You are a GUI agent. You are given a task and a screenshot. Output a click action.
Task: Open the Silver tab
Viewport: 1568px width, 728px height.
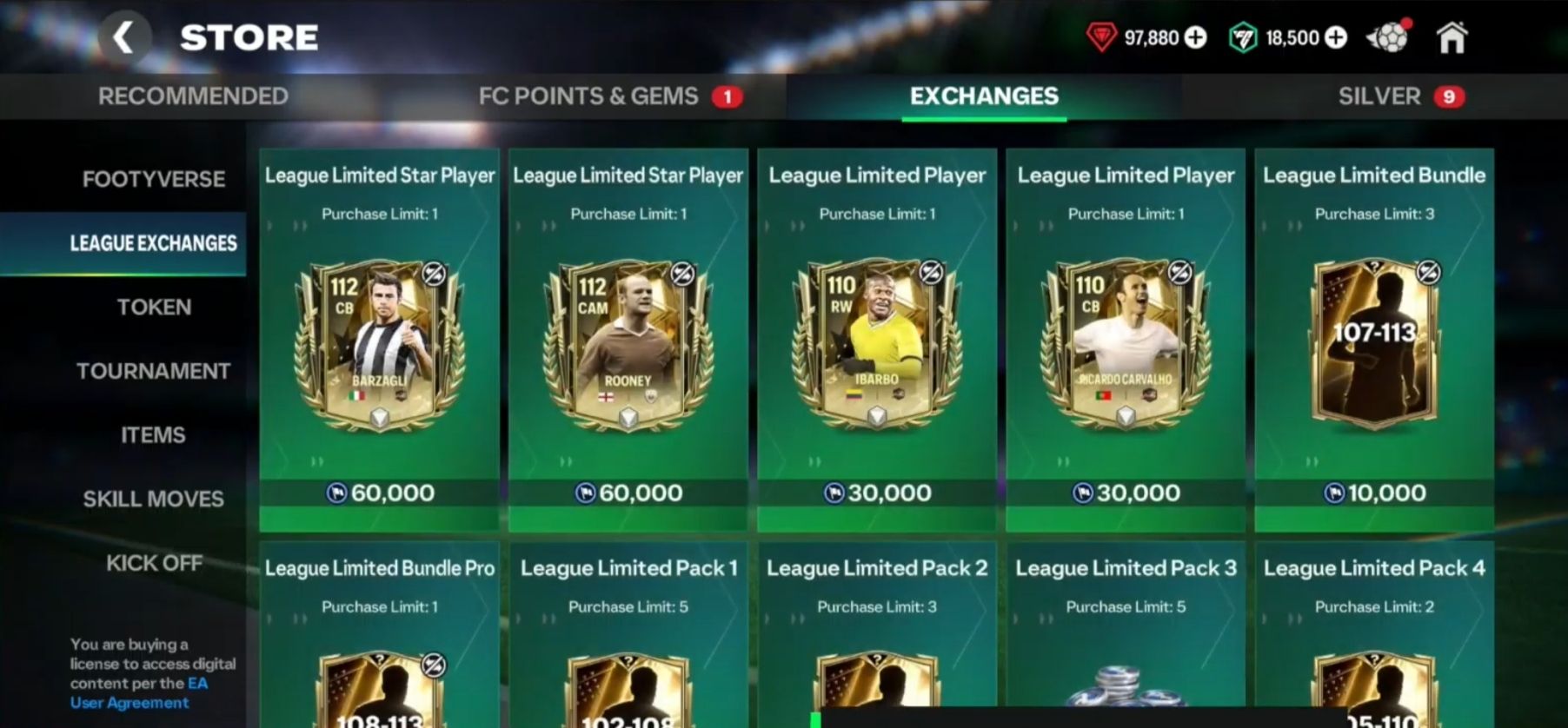pos(1379,96)
